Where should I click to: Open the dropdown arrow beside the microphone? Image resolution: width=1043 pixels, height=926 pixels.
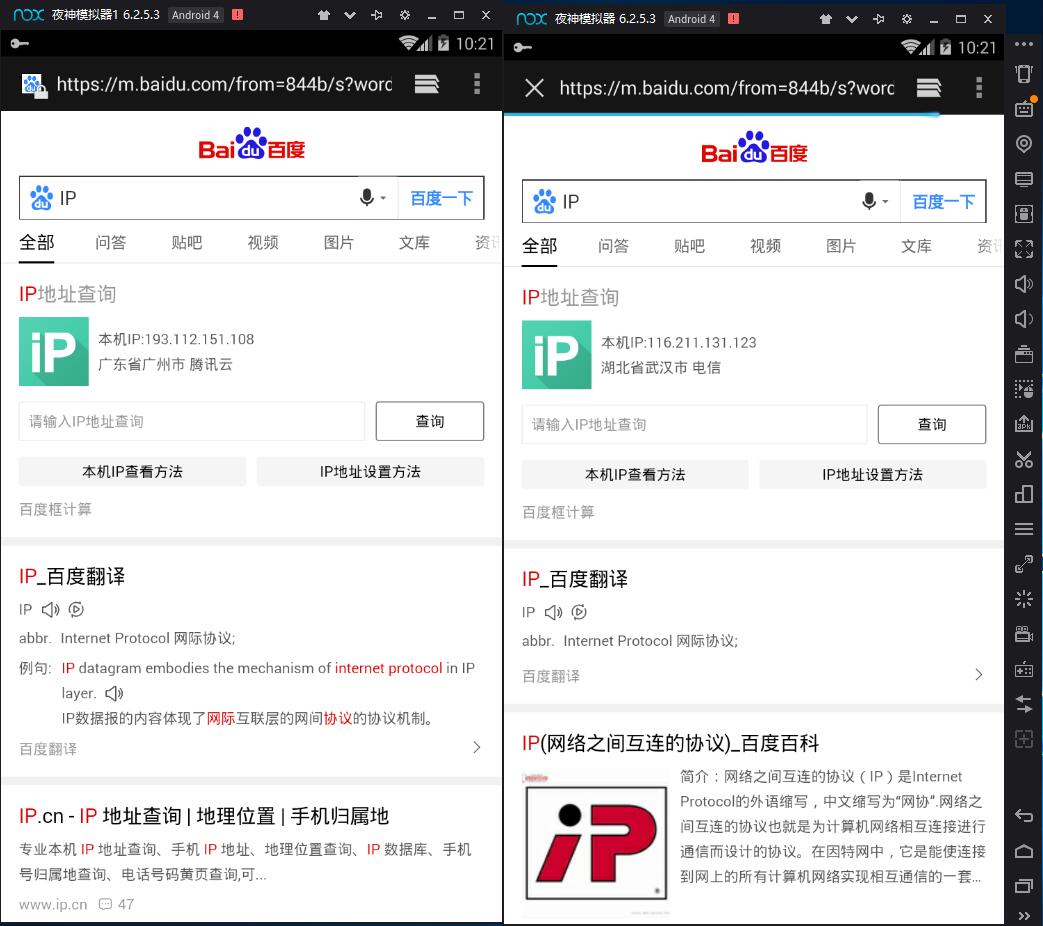tap(384, 197)
